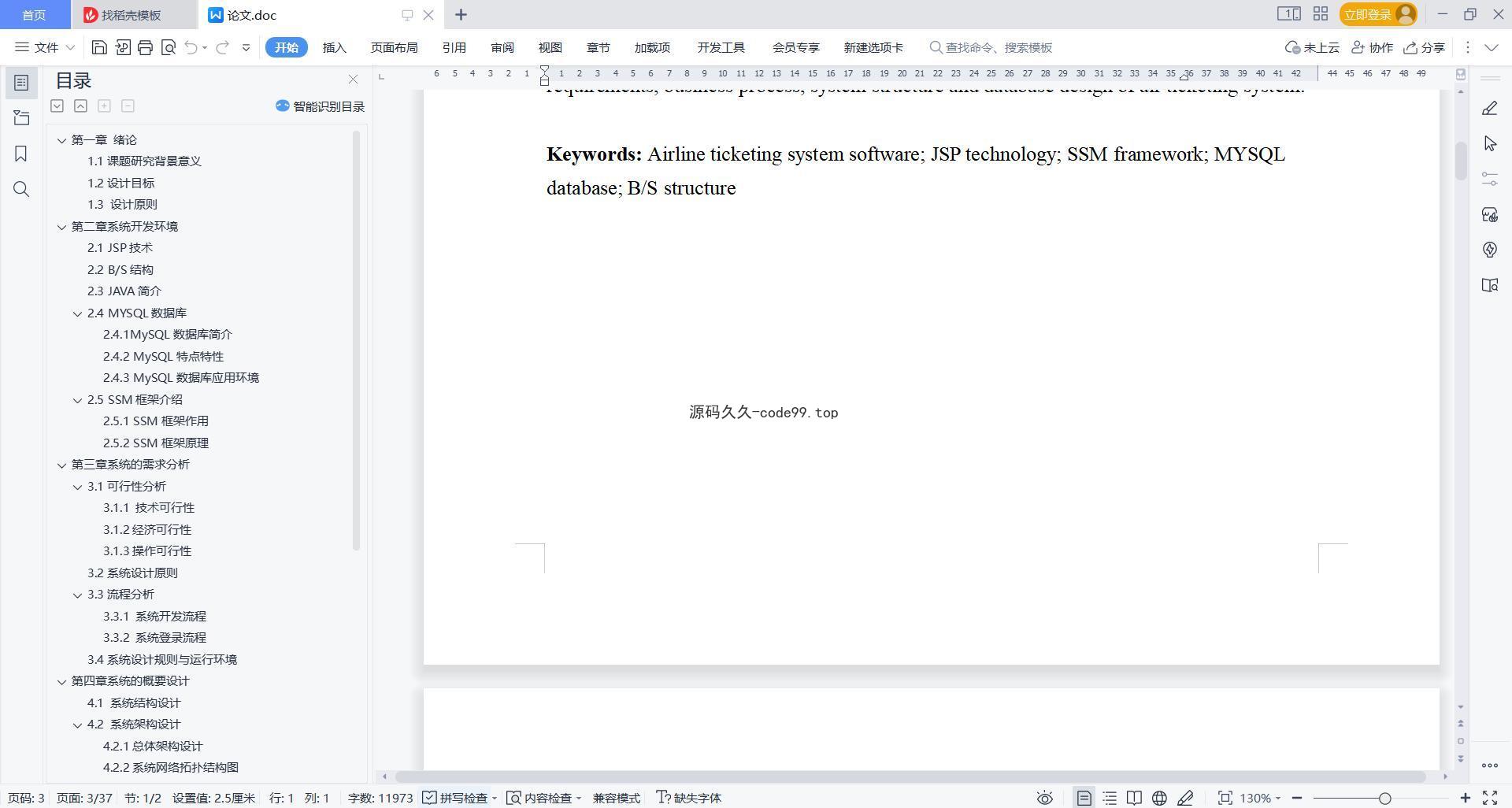Click the horizontal scrollbar at bottom of document
Image resolution: width=1512 pixels, height=808 pixels.
910,776
